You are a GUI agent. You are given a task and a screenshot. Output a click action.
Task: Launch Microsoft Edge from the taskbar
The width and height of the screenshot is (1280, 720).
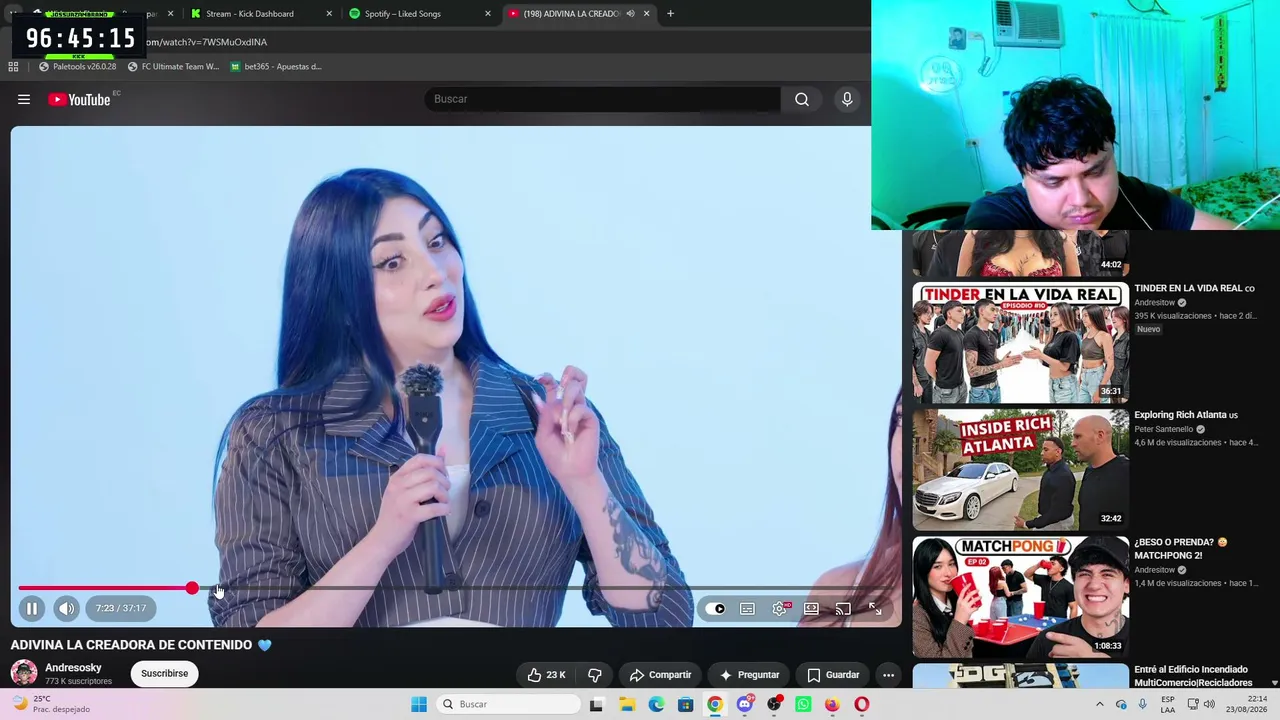[x=656, y=704]
